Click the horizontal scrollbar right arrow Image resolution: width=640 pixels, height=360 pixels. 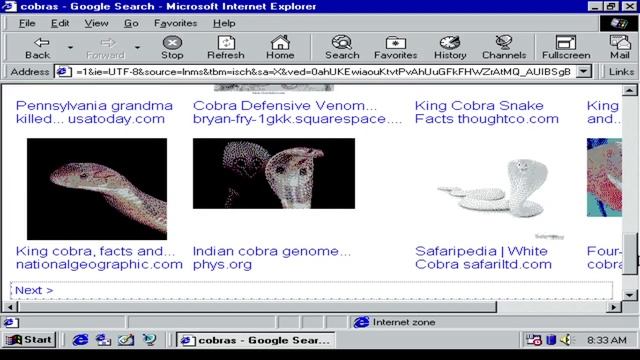point(614,307)
